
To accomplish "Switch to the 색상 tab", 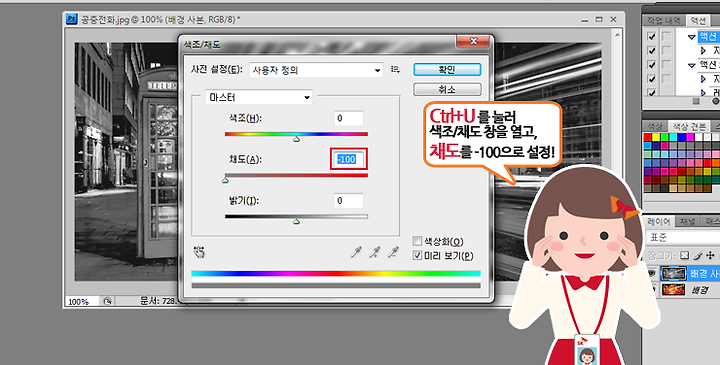I will coord(655,126).
